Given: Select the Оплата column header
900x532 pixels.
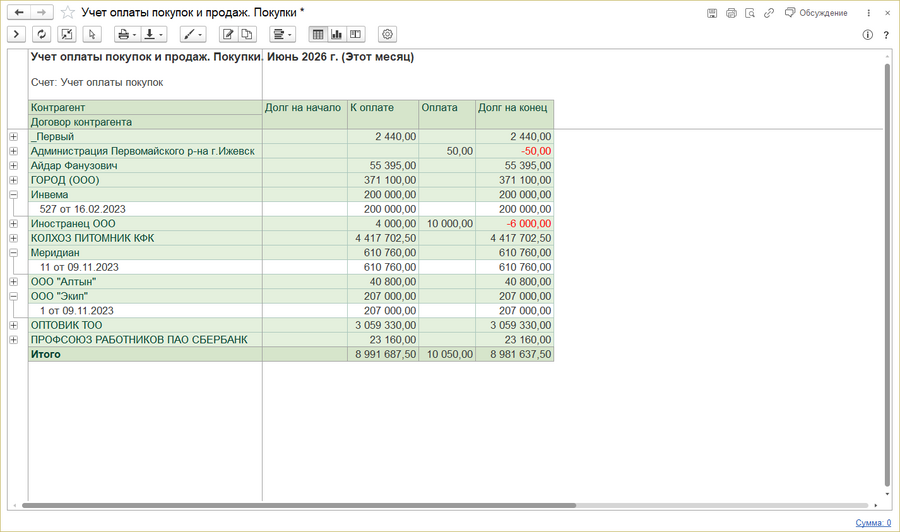Looking at the screenshot, I should [447, 114].
